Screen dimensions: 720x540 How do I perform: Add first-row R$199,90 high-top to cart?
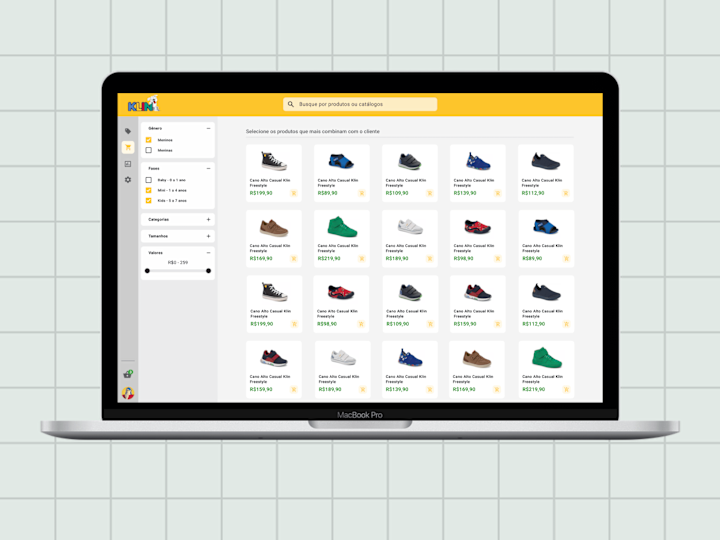(293, 193)
